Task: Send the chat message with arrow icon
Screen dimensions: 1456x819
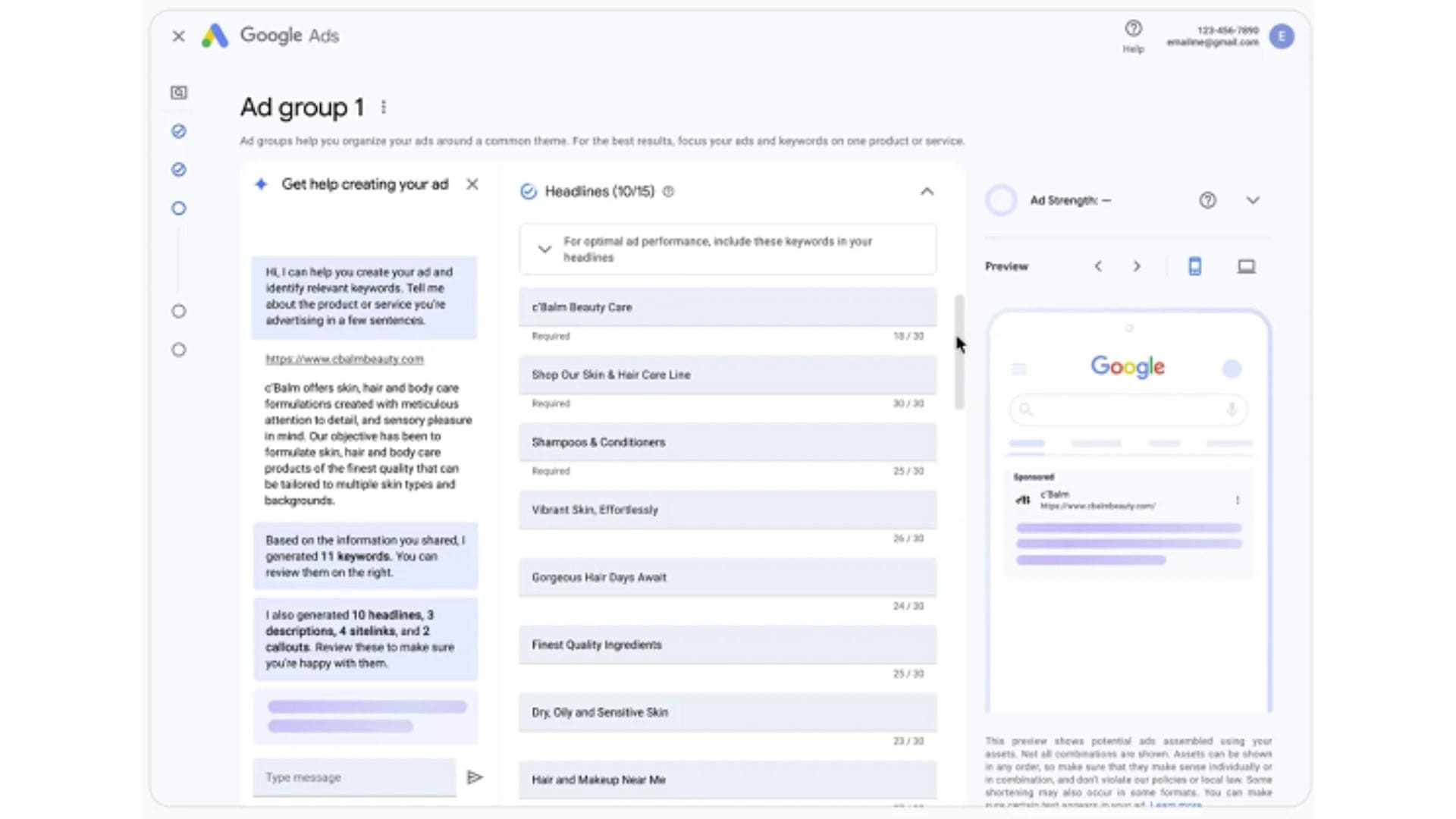Action: click(x=475, y=777)
